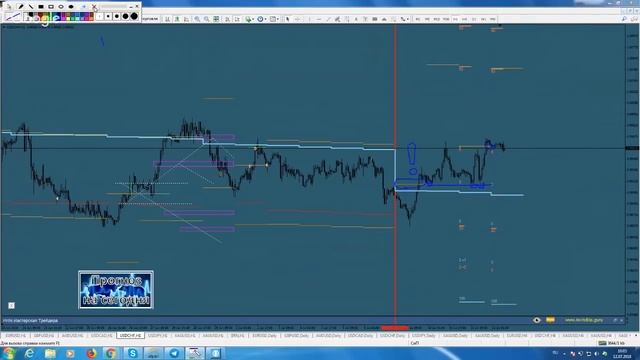Select the cursor pointer tool

[288, 19]
